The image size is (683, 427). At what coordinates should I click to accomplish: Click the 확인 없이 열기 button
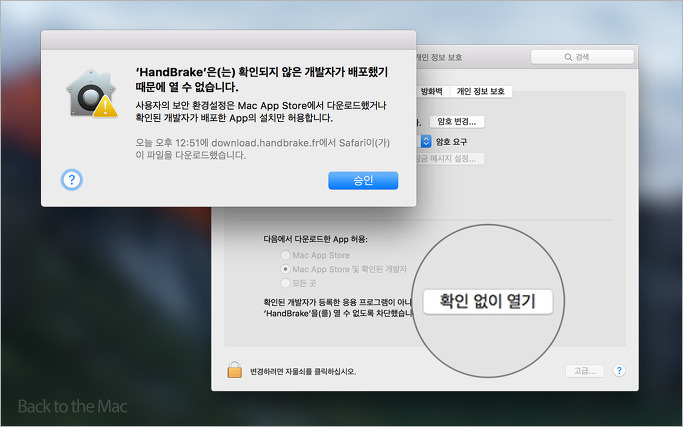[488, 302]
